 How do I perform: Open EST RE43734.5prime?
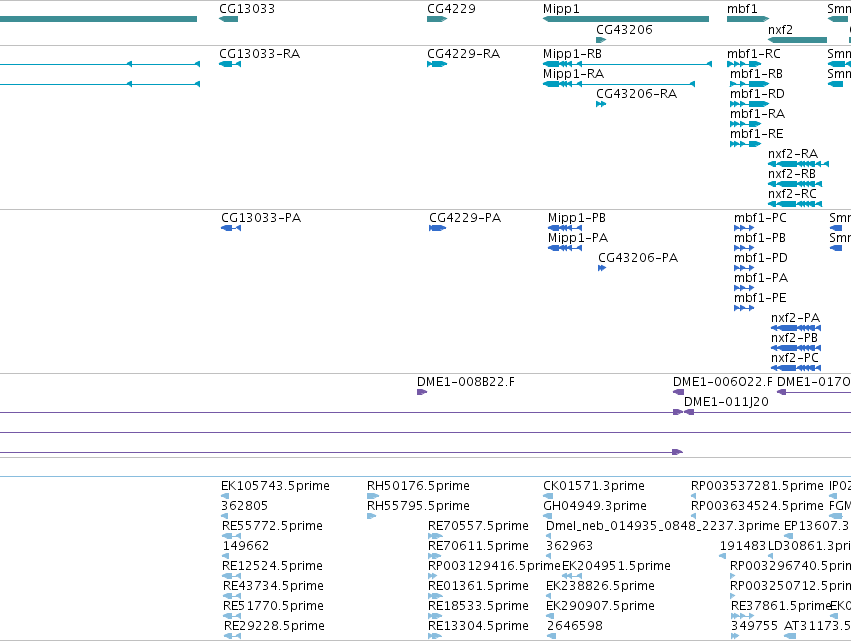232,596
